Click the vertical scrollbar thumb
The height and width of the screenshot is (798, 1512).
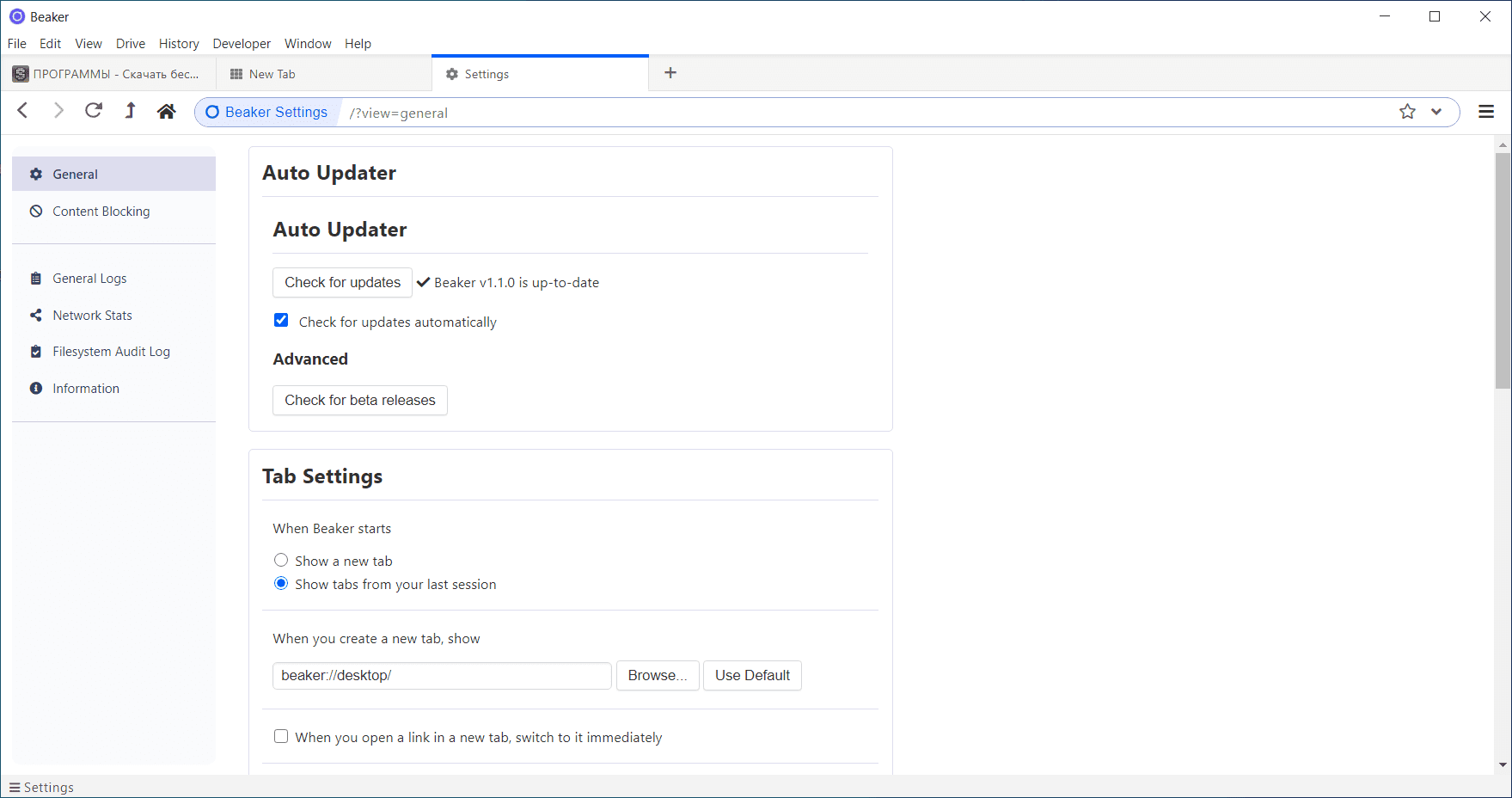1503,271
